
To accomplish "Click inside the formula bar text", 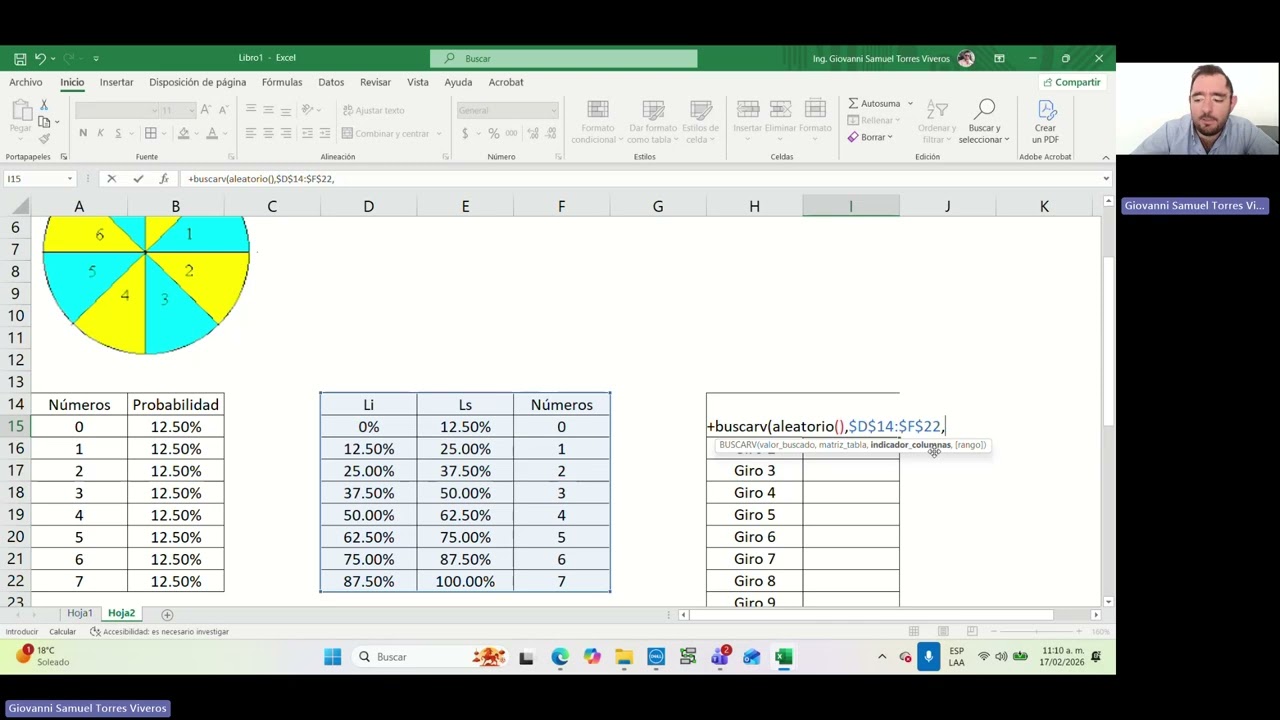I will (x=260, y=179).
